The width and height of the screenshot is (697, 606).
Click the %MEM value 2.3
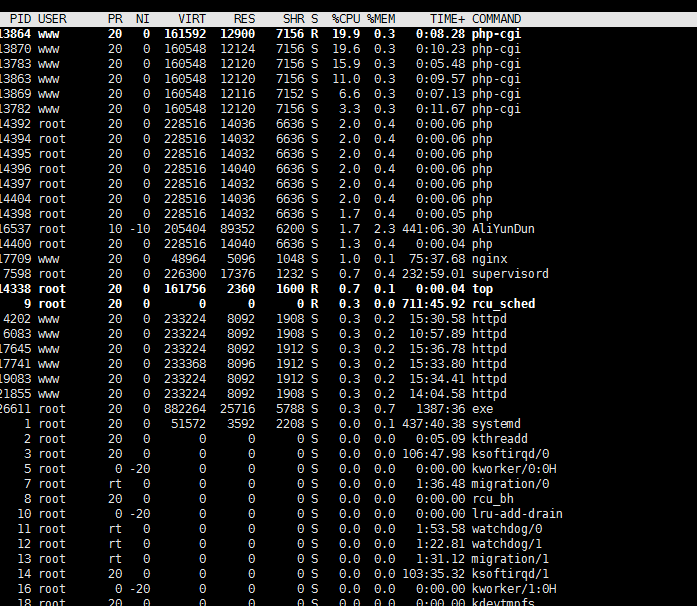[x=385, y=229]
